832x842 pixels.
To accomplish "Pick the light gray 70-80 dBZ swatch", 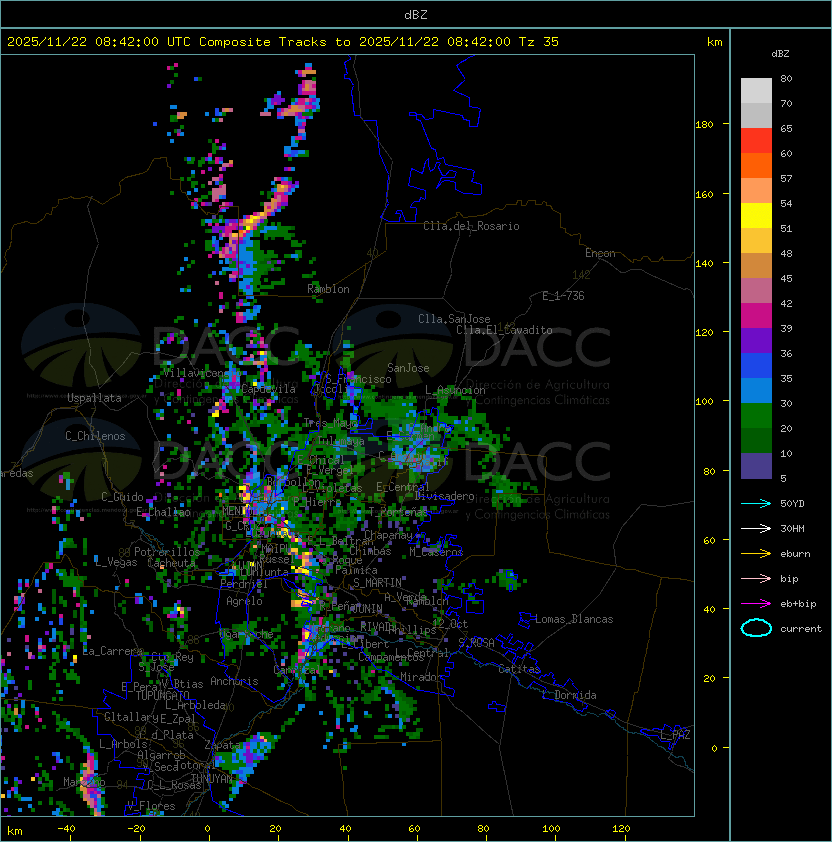I will [x=756, y=91].
